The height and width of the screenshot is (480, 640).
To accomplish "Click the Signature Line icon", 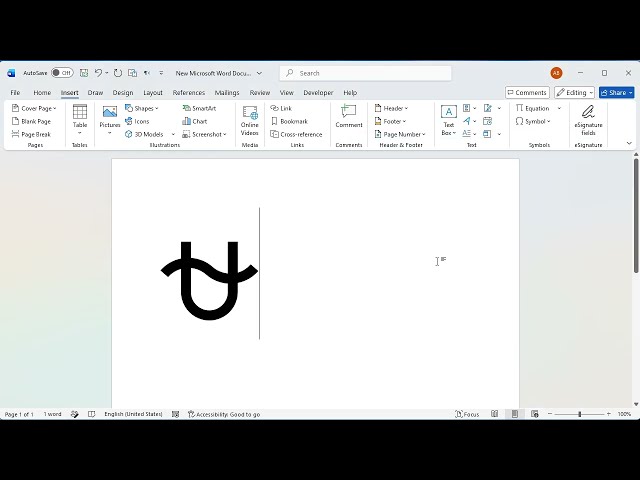I will [488, 108].
